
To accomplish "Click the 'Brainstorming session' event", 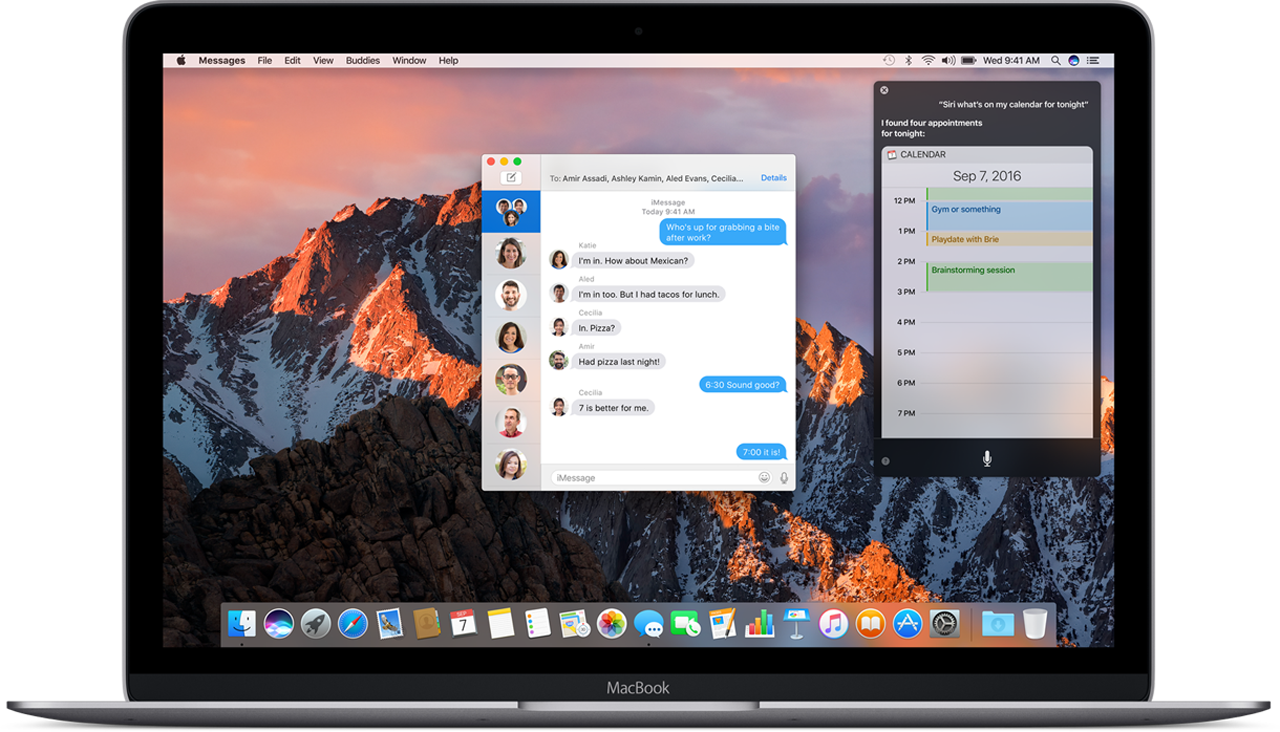I will tap(1009, 277).
